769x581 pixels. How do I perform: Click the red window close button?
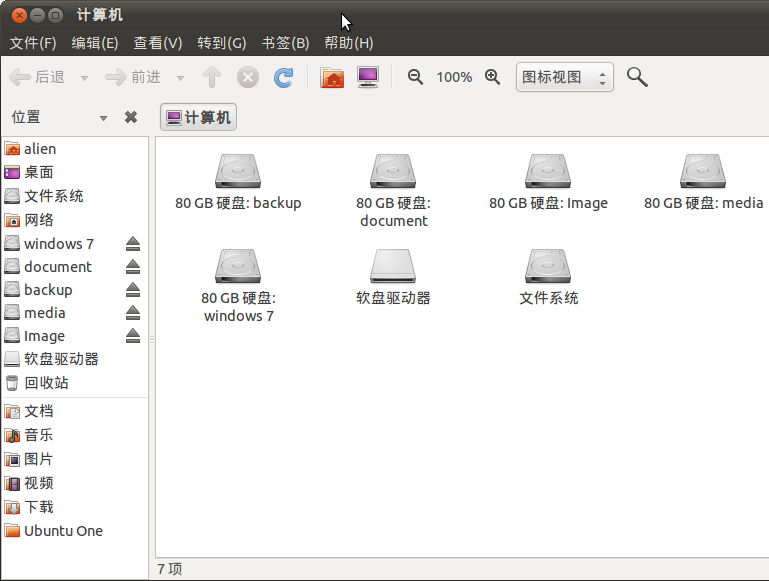tap(19, 16)
